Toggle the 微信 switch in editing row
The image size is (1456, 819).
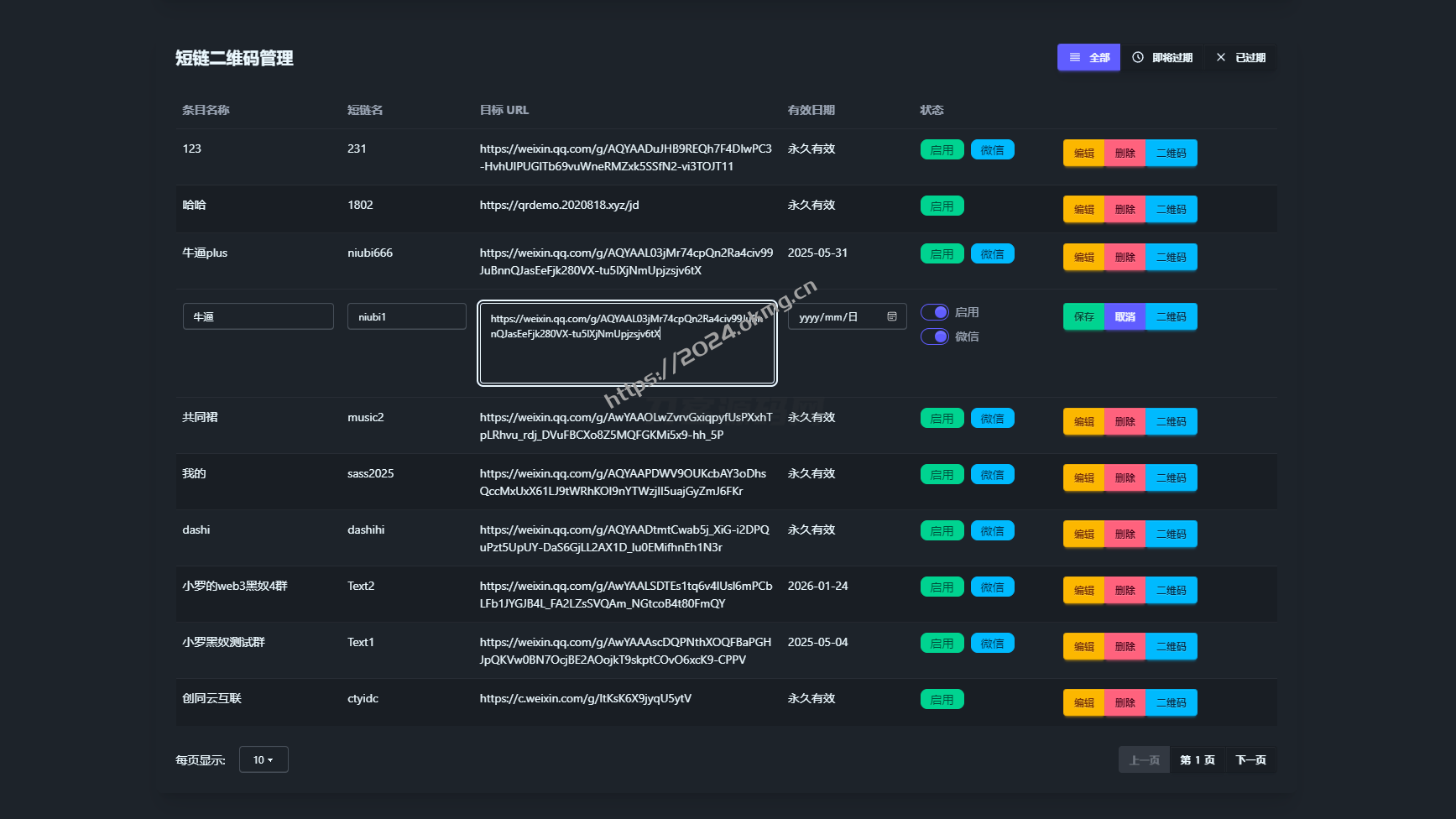[935, 336]
